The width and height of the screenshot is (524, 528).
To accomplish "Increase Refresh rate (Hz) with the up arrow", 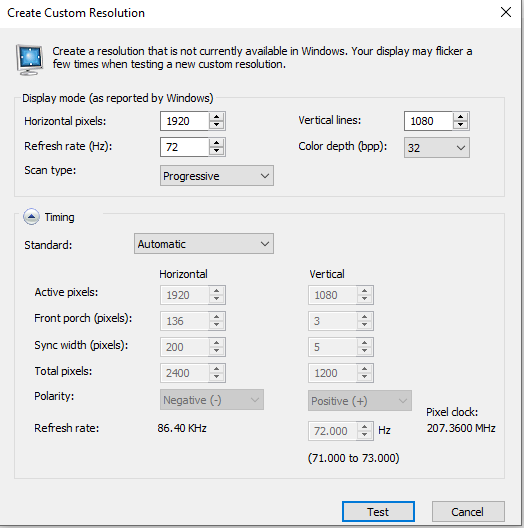I will tap(217, 143).
